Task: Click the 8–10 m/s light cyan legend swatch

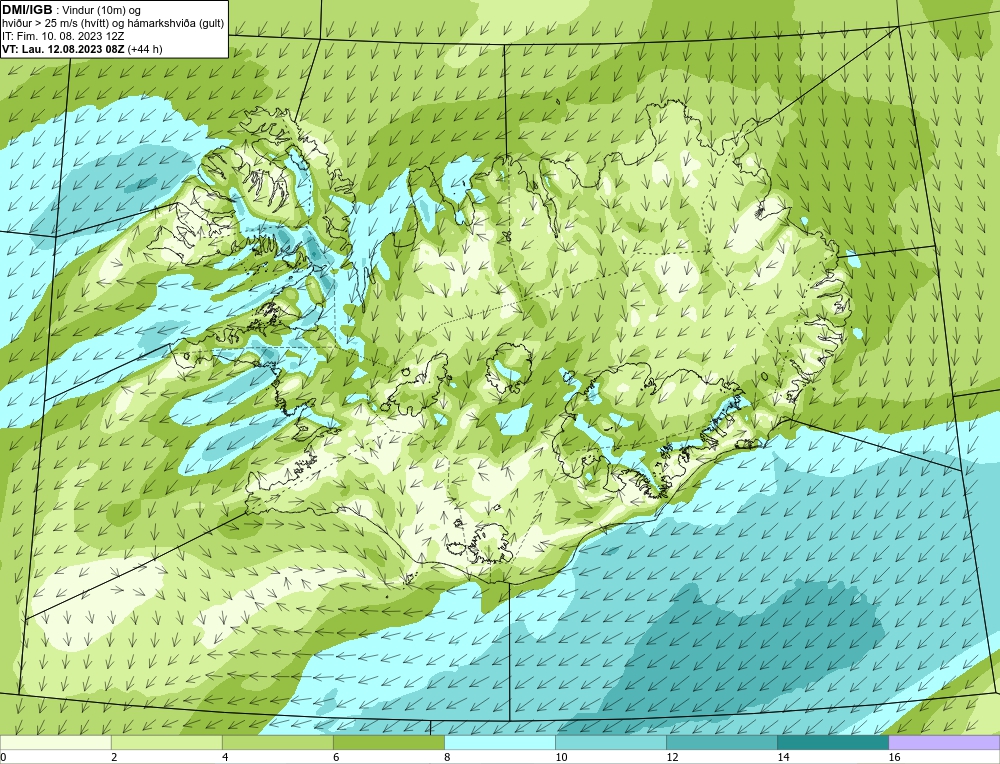Action: click(499, 742)
